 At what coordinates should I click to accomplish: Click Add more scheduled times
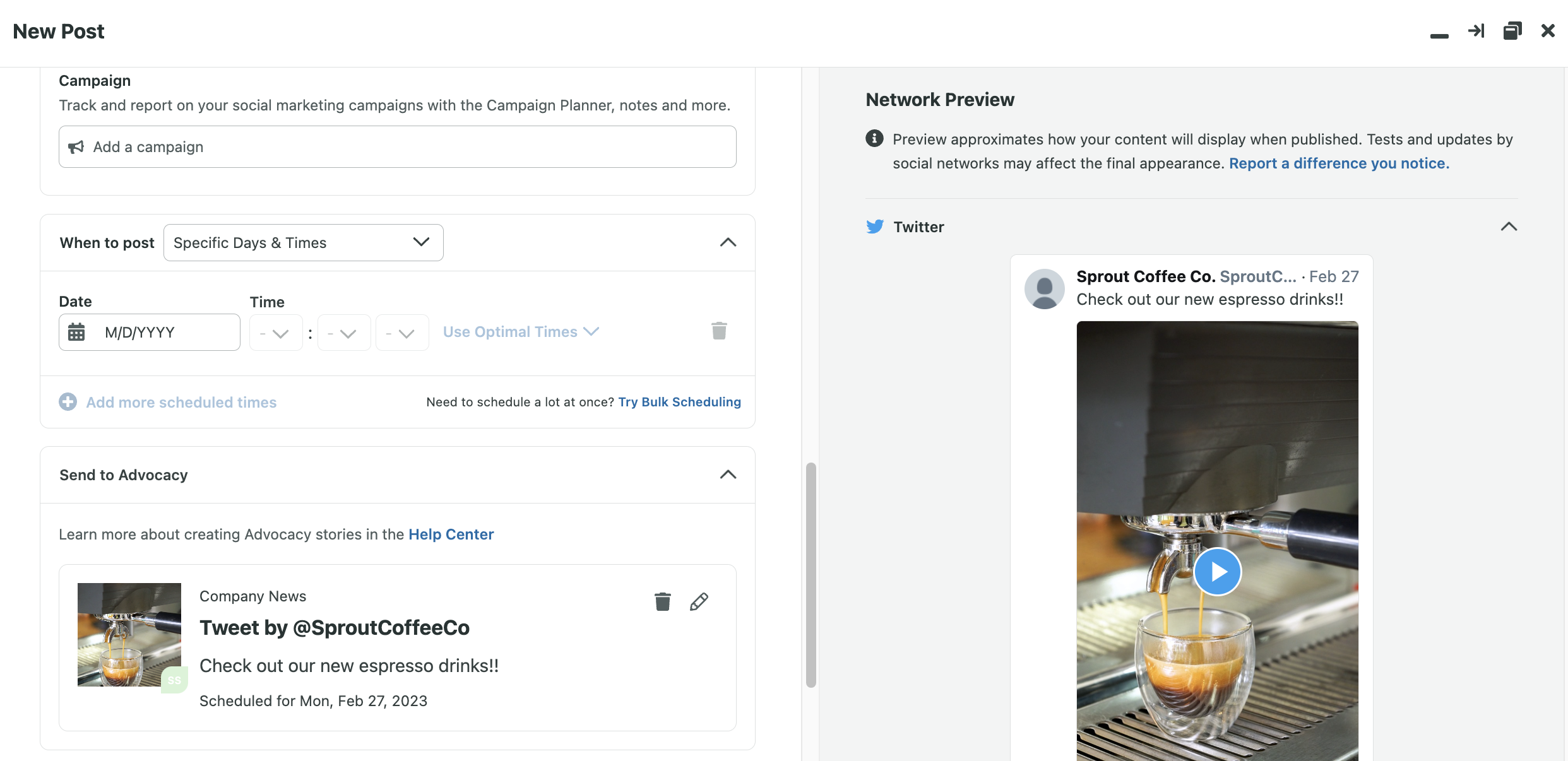181,402
